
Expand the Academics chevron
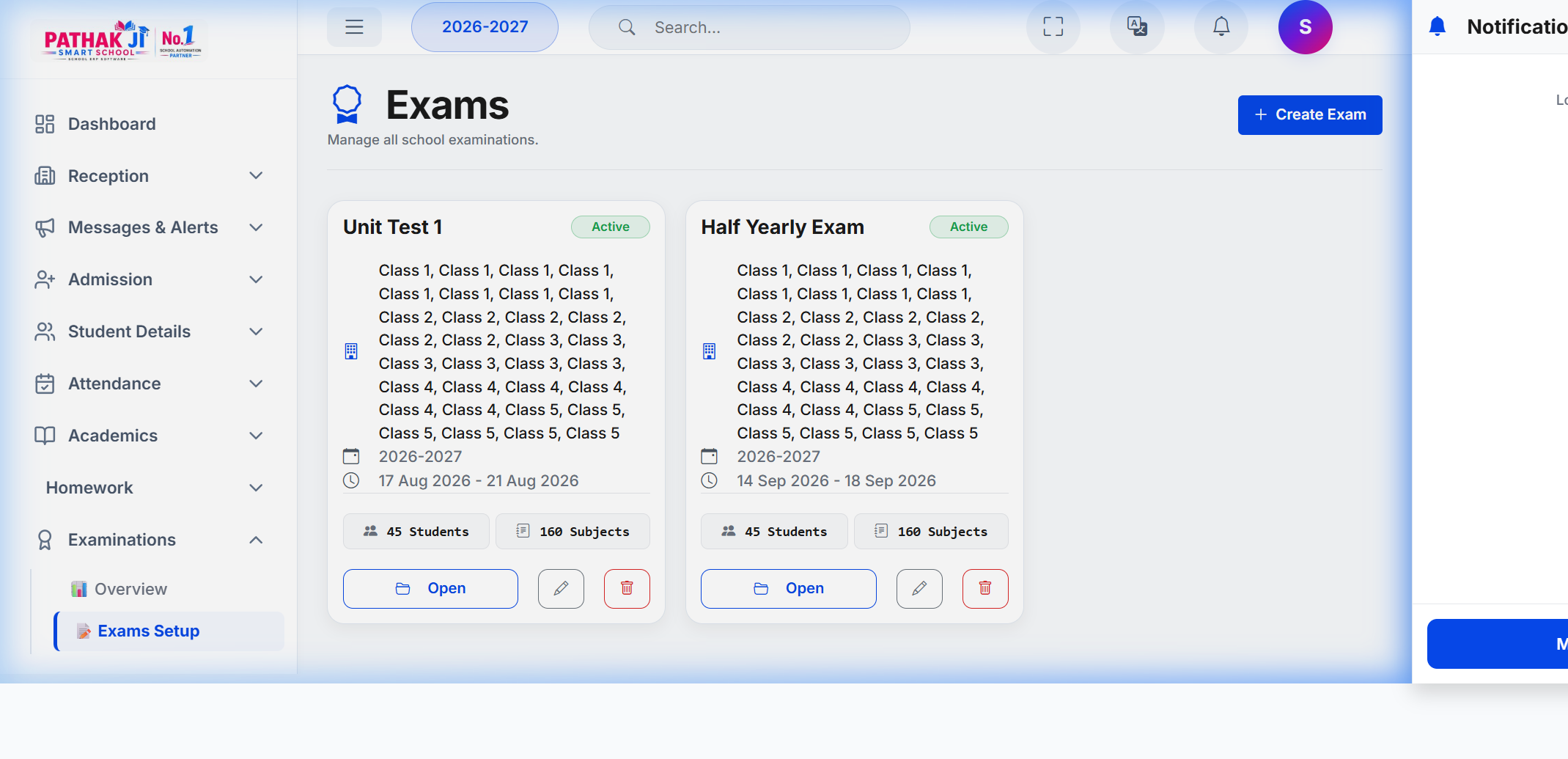click(x=256, y=436)
